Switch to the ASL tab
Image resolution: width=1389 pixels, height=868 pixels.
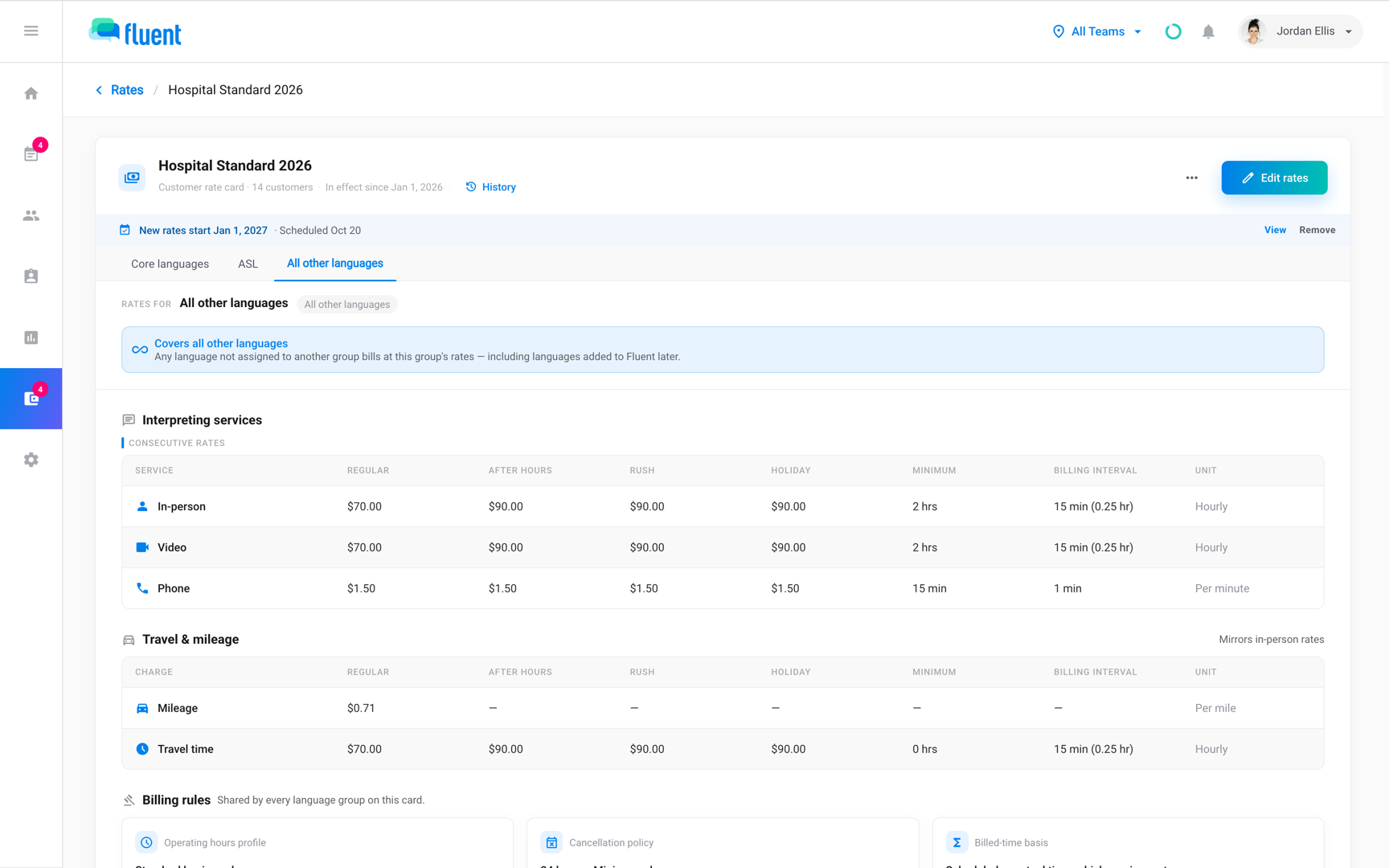tap(248, 264)
